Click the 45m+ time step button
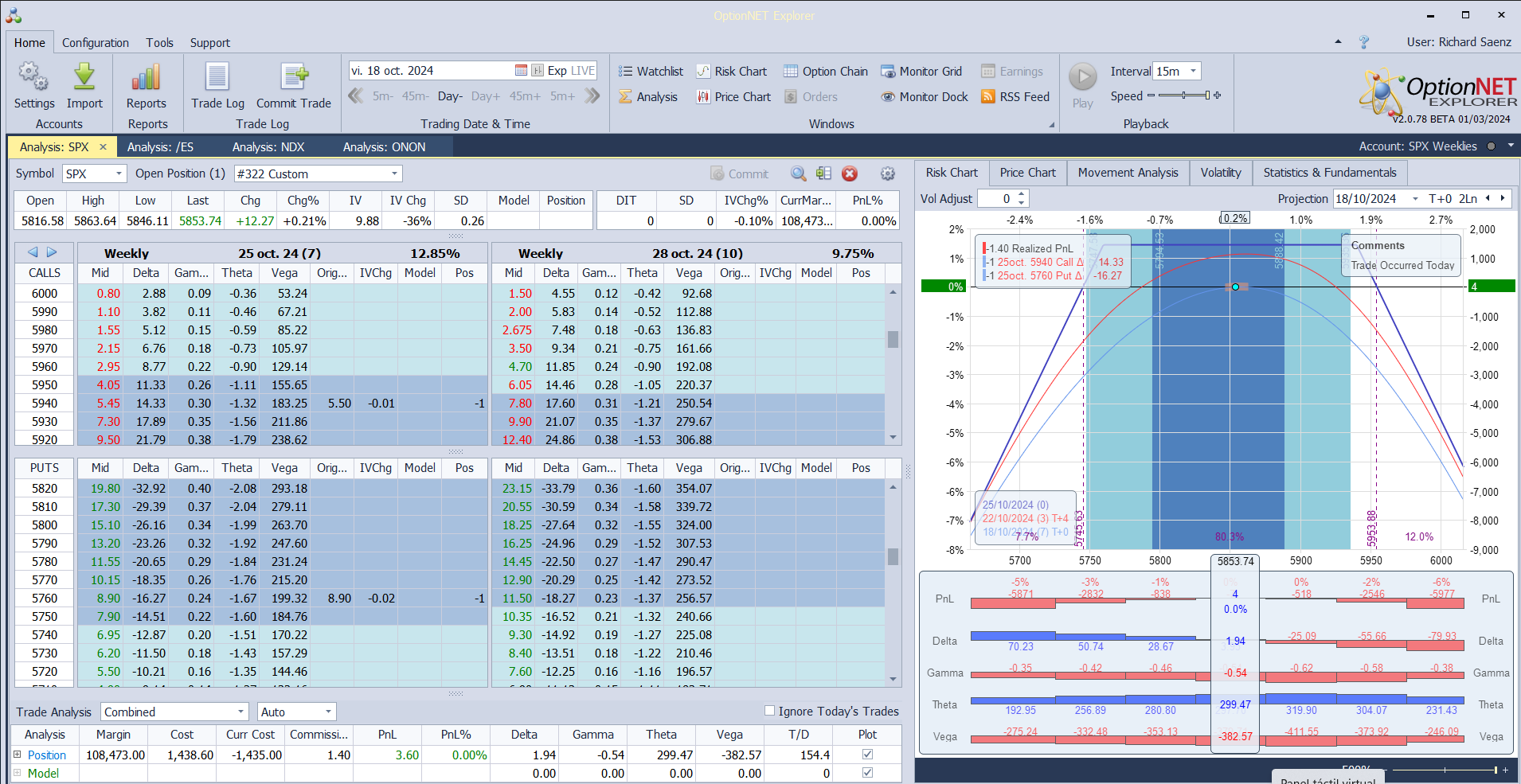 click(x=525, y=96)
